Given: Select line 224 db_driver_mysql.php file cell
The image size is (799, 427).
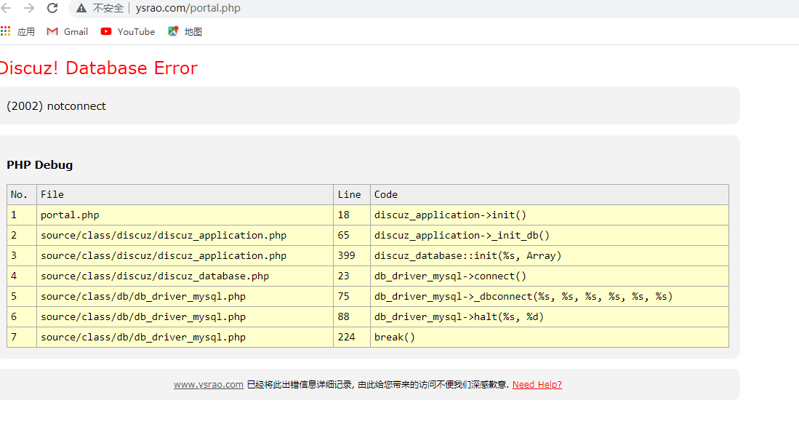Looking at the screenshot, I should 185,337.
